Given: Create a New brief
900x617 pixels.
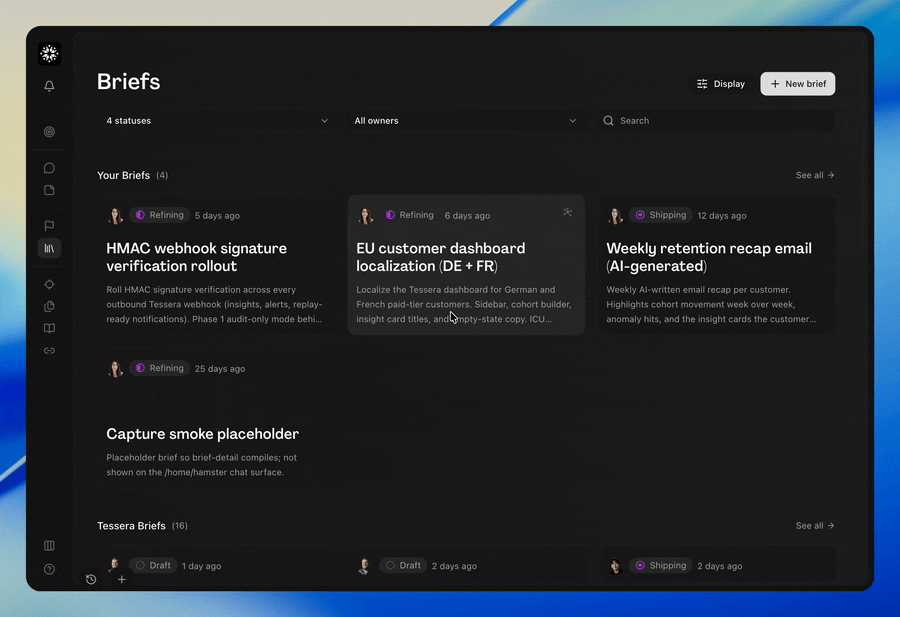Looking at the screenshot, I should click(x=797, y=84).
